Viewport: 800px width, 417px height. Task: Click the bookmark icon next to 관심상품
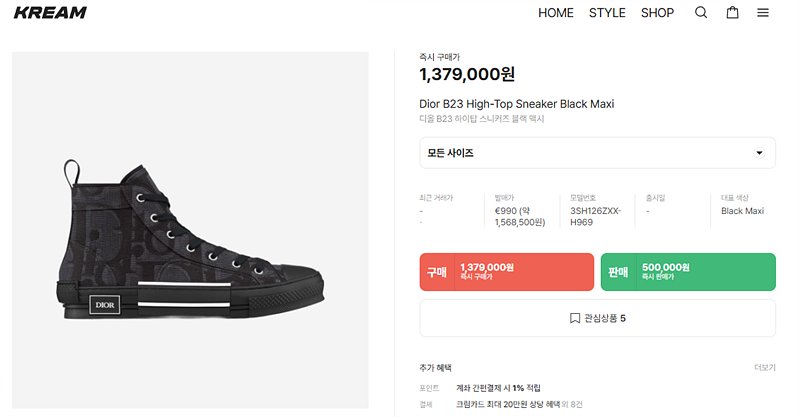tap(574, 318)
